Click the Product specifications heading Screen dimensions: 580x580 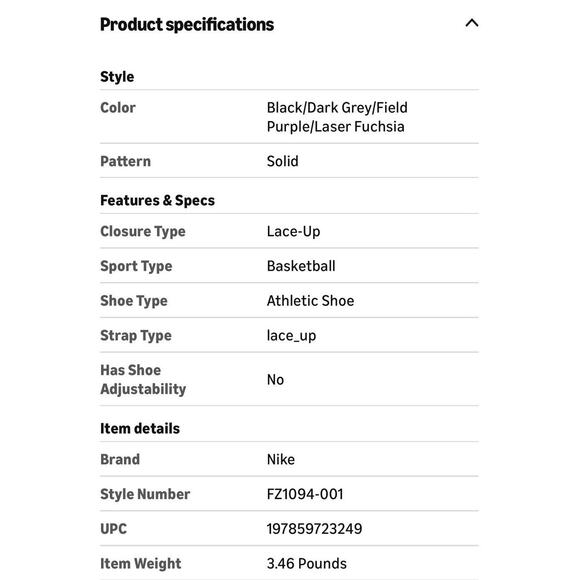pos(187,25)
